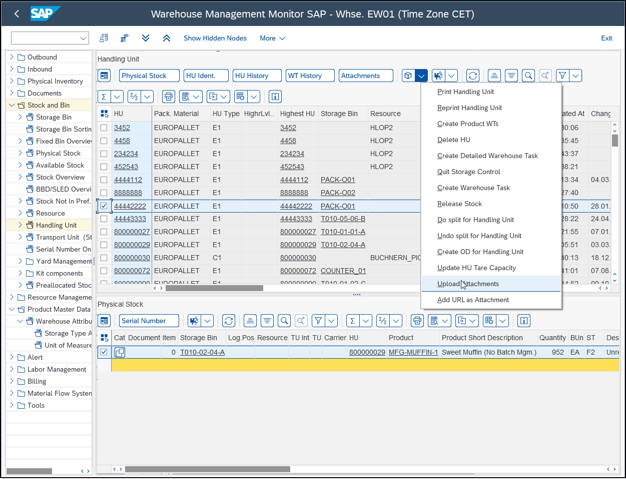Choose Add URL as Attachment
Viewport: 626px width, 479px height.
[x=473, y=300]
